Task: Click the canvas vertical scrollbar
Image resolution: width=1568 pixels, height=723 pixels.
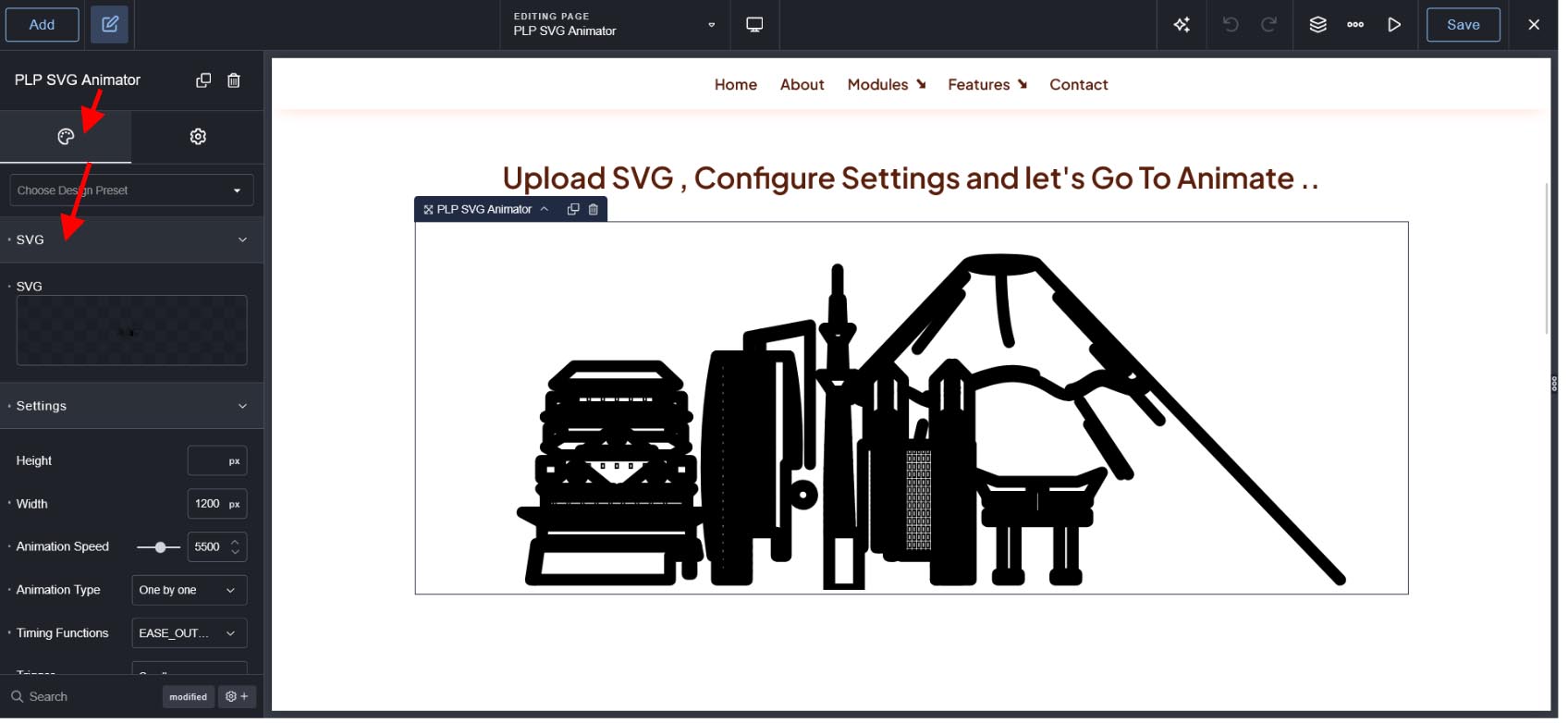Action: [x=1548, y=259]
